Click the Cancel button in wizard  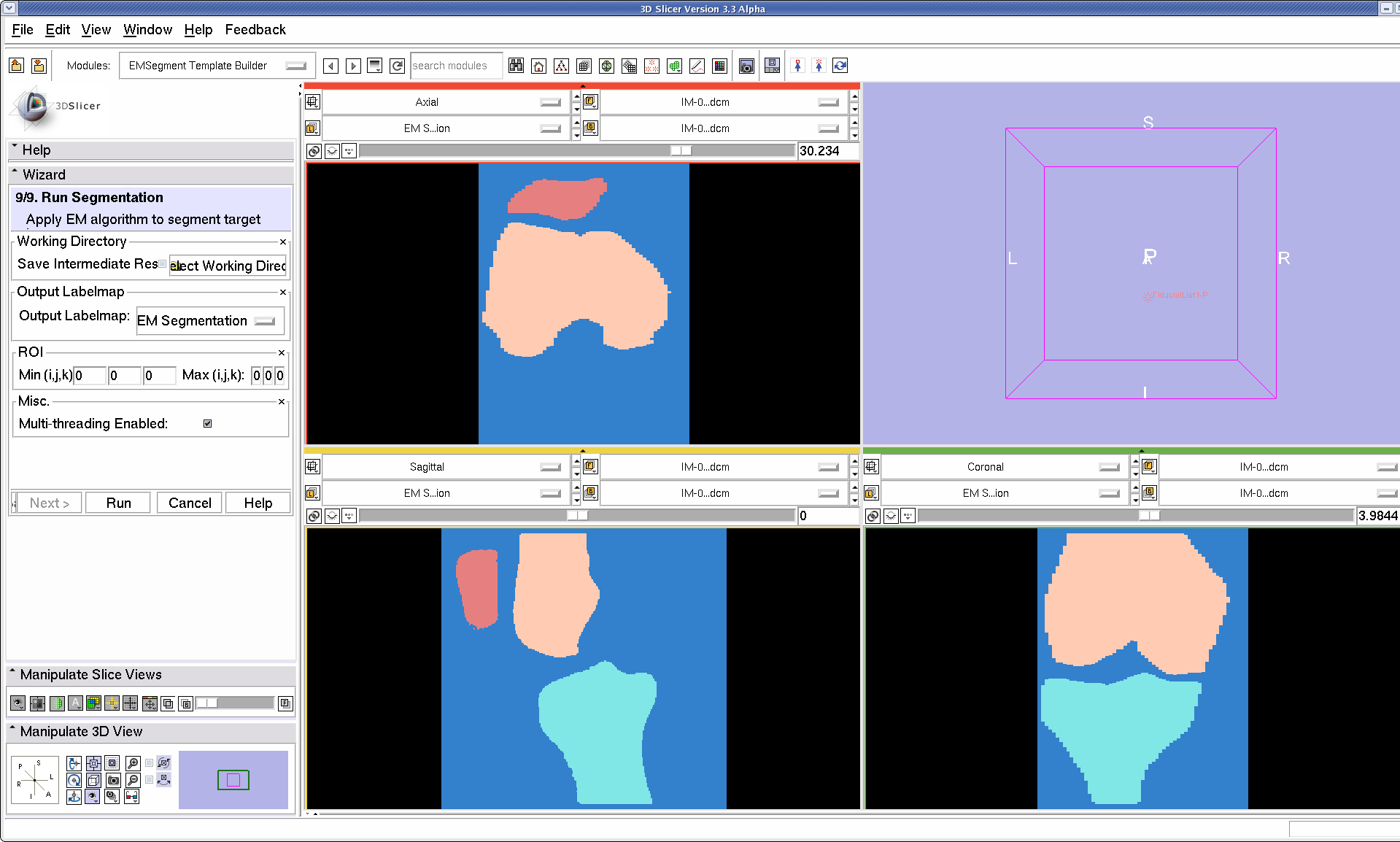coord(190,503)
